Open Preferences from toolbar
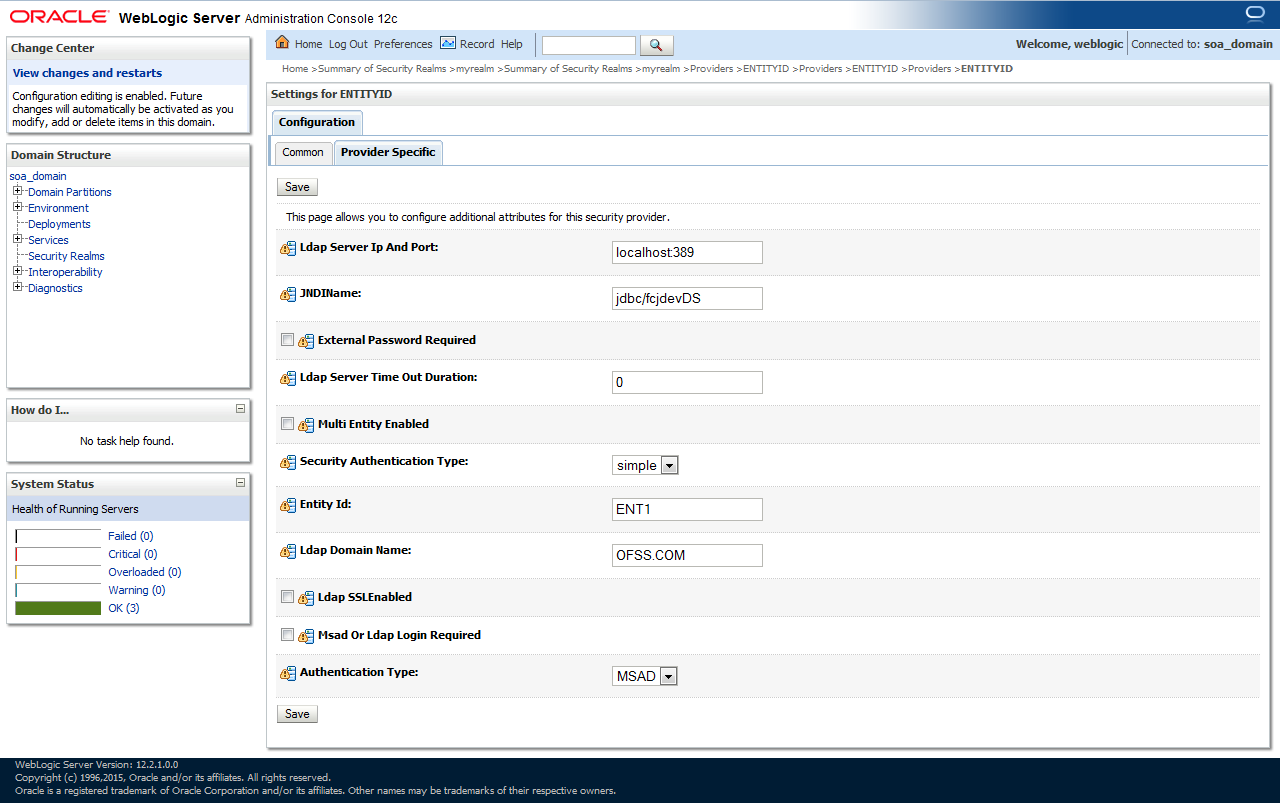Viewport: 1280px width, 809px height. [x=403, y=44]
